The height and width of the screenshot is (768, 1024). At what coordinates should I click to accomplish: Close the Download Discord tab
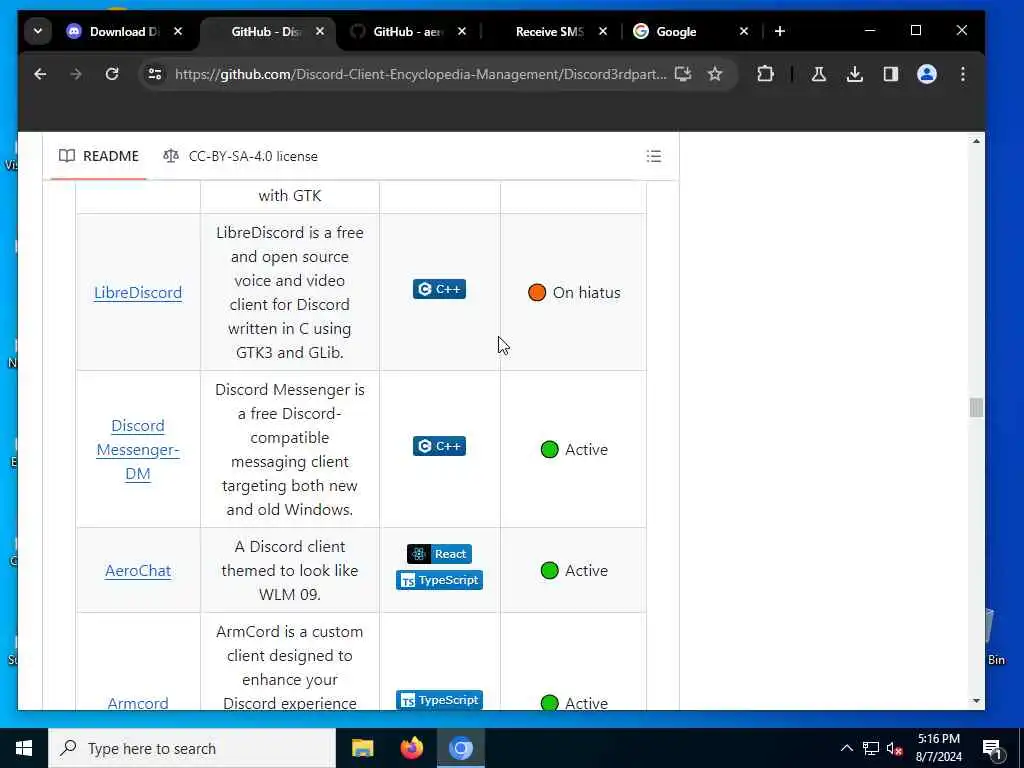[x=178, y=31]
